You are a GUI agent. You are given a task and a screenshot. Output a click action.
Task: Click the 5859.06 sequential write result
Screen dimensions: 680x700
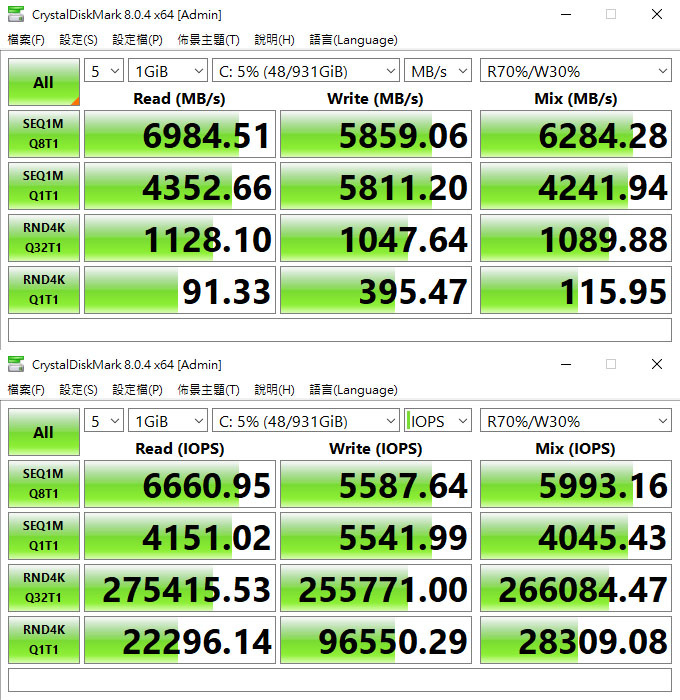(376, 134)
